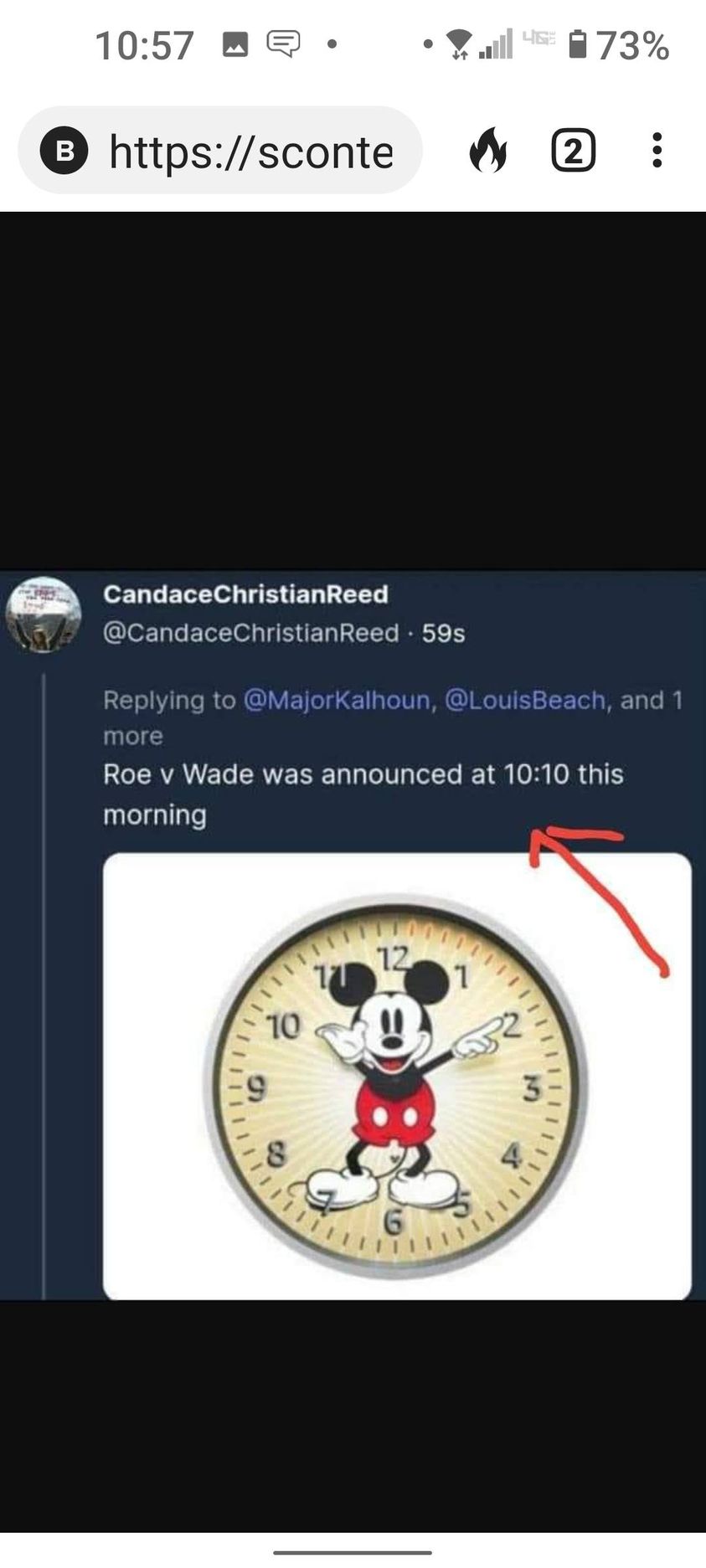Image resolution: width=706 pixels, height=1568 pixels.
Task: Tap the @CandaceChristianReed handle
Action: click(x=251, y=633)
